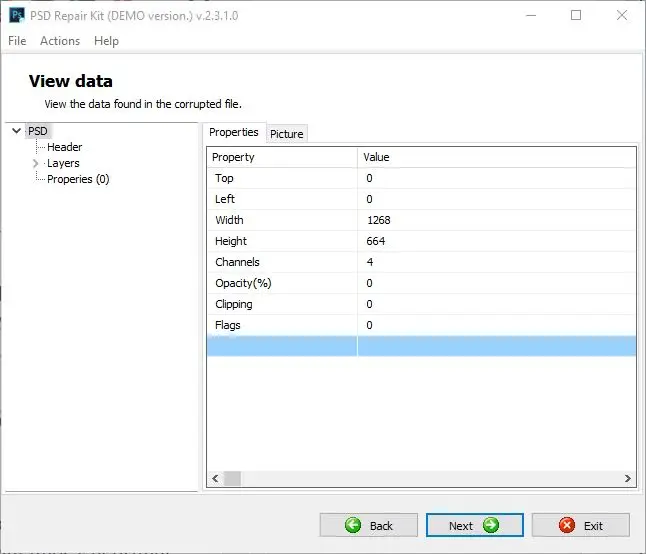Select the Left property row
The height and width of the screenshot is (554, 646).
(x=421, y=199)
